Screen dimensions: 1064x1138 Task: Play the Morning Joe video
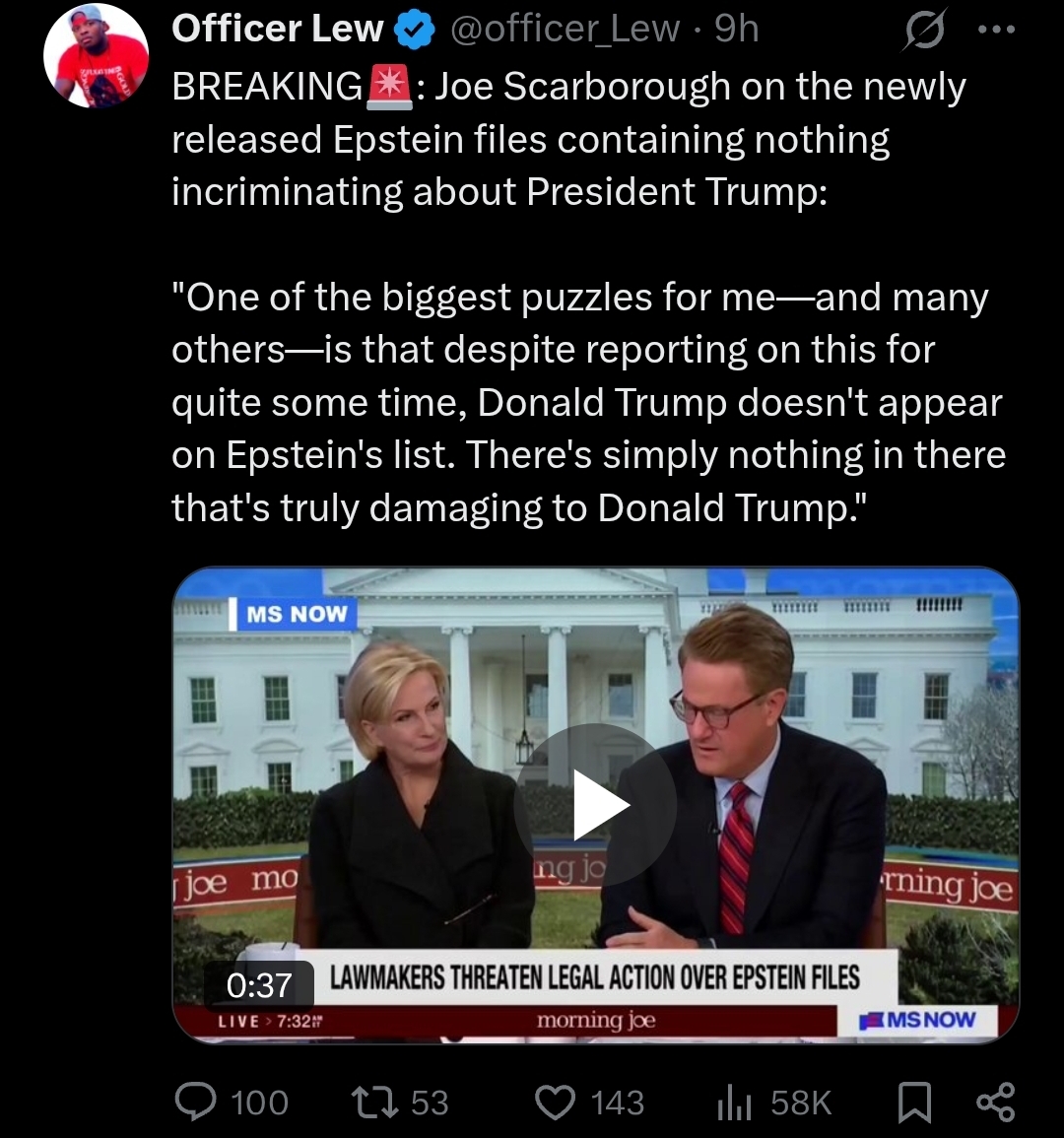pyautogui.click(x=595, y=805)
